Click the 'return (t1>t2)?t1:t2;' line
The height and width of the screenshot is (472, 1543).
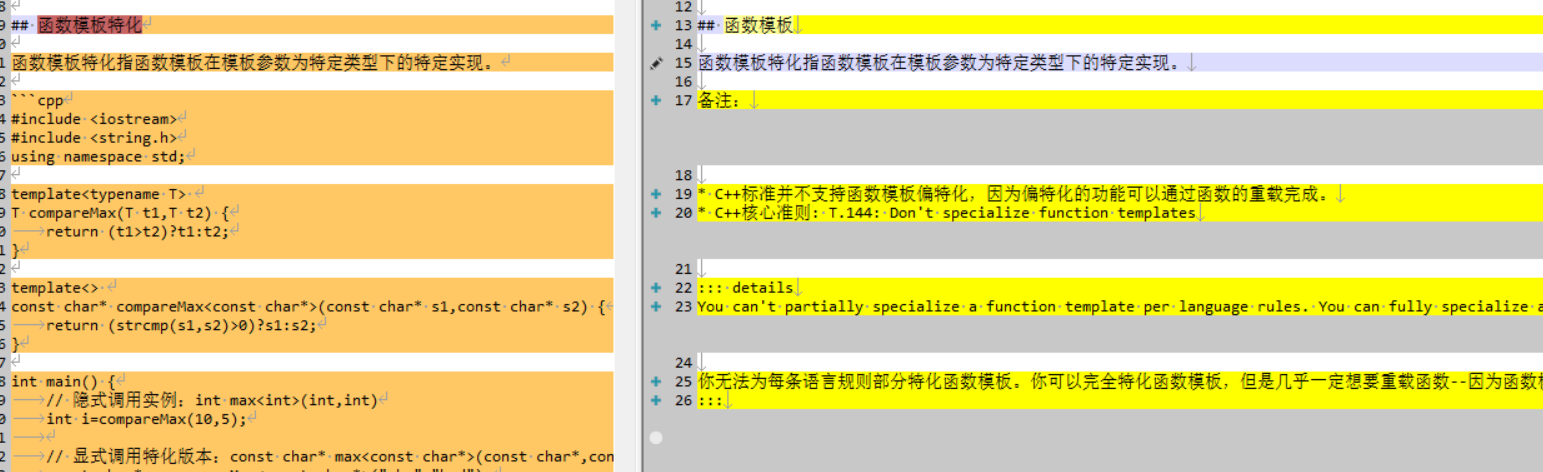pos(138,232)
